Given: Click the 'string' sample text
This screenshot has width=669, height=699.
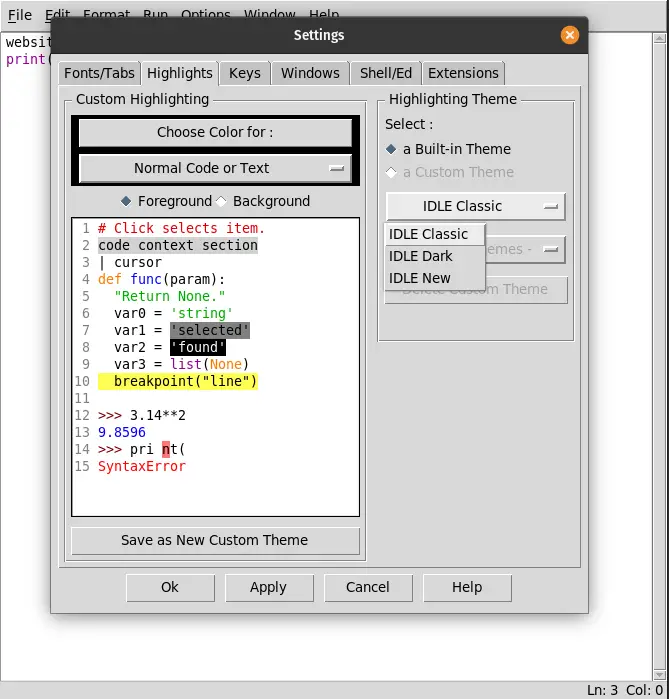Looking at the screenshot, I should (201, 313).
